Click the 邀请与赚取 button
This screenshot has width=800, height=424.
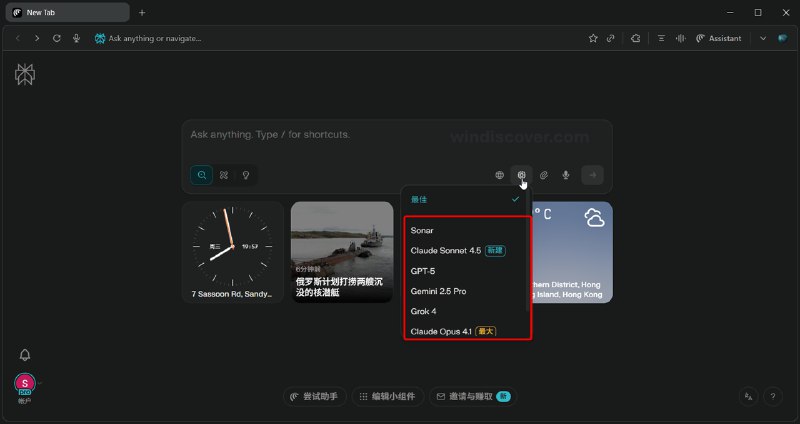[x=473, y=396]
